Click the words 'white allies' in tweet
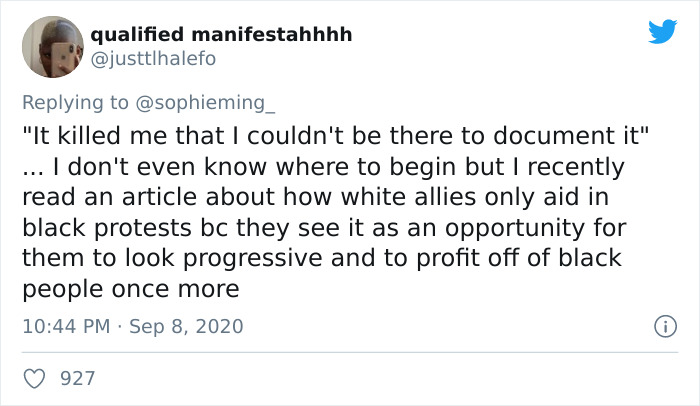This screenshot has height=406, width=700. [x=408, y=197]
